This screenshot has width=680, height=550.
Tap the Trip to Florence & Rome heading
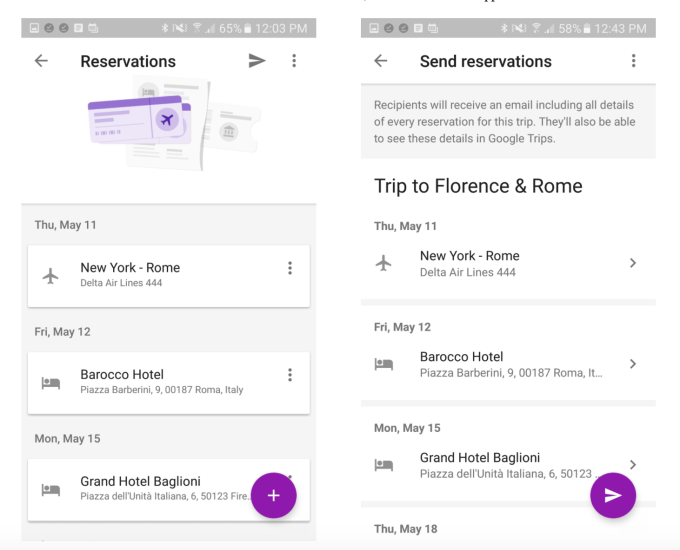tap(478, 186)
